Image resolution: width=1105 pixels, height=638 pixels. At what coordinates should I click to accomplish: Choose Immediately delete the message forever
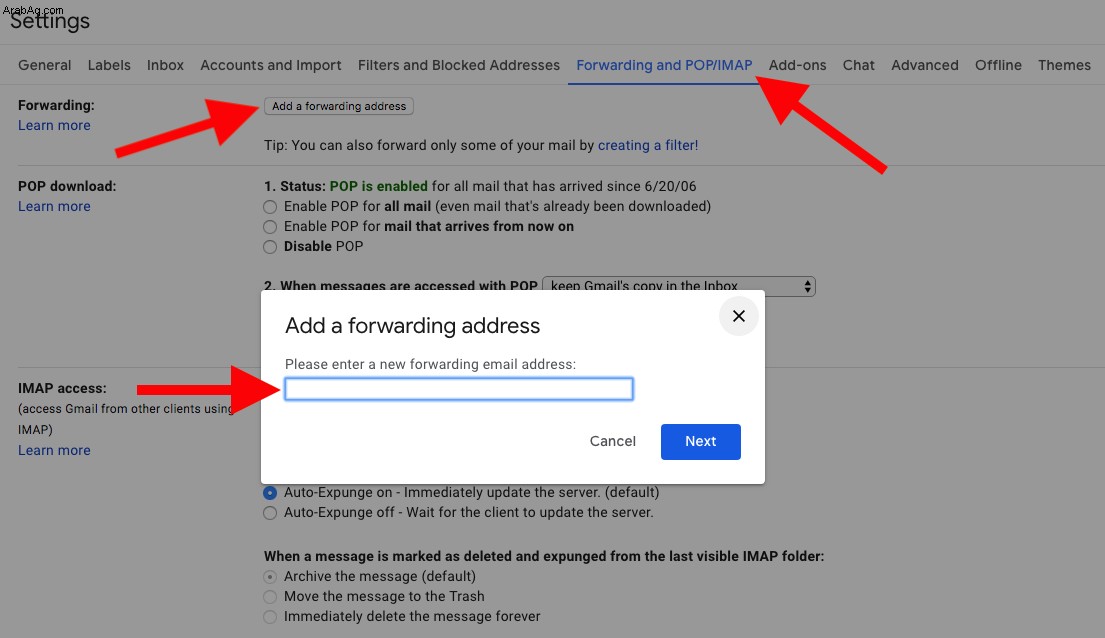tap(270, 617)
